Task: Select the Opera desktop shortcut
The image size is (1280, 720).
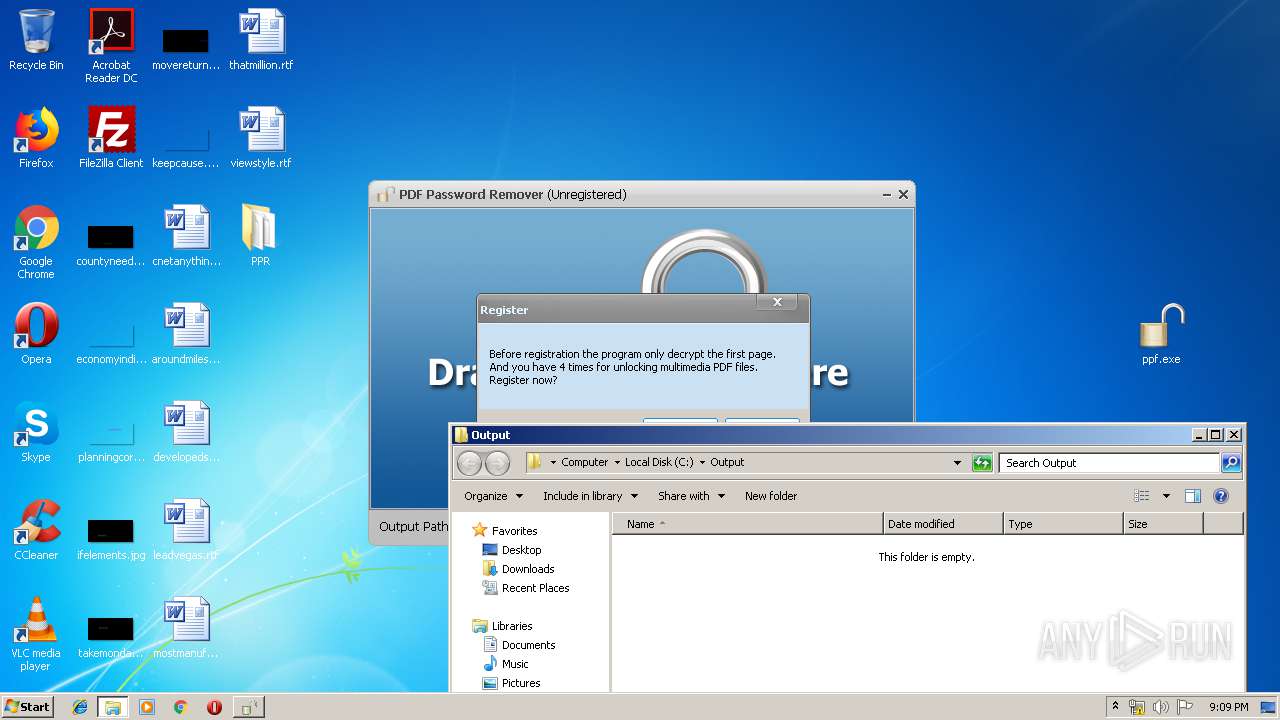Action: (x=36, y=334)
